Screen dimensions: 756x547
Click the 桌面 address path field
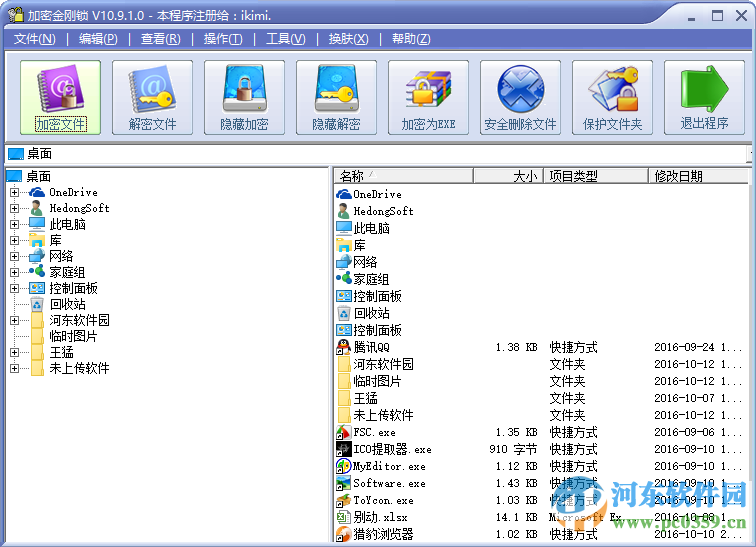[x=377, y=154]
